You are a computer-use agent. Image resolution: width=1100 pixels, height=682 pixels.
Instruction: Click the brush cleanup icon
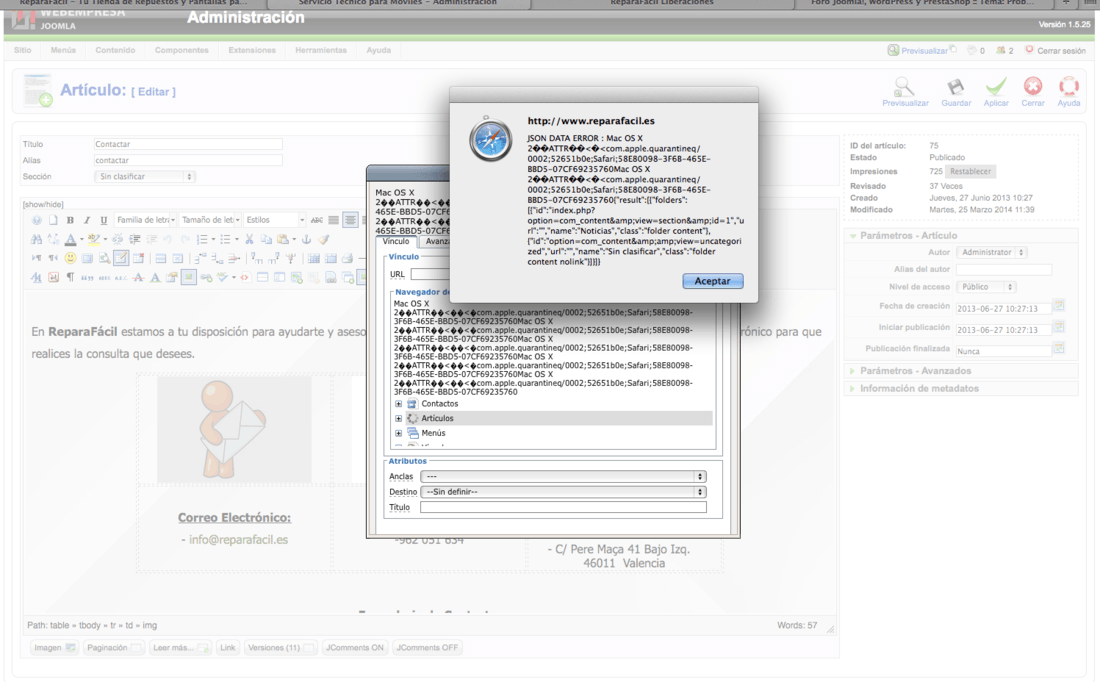pos(323,239)
